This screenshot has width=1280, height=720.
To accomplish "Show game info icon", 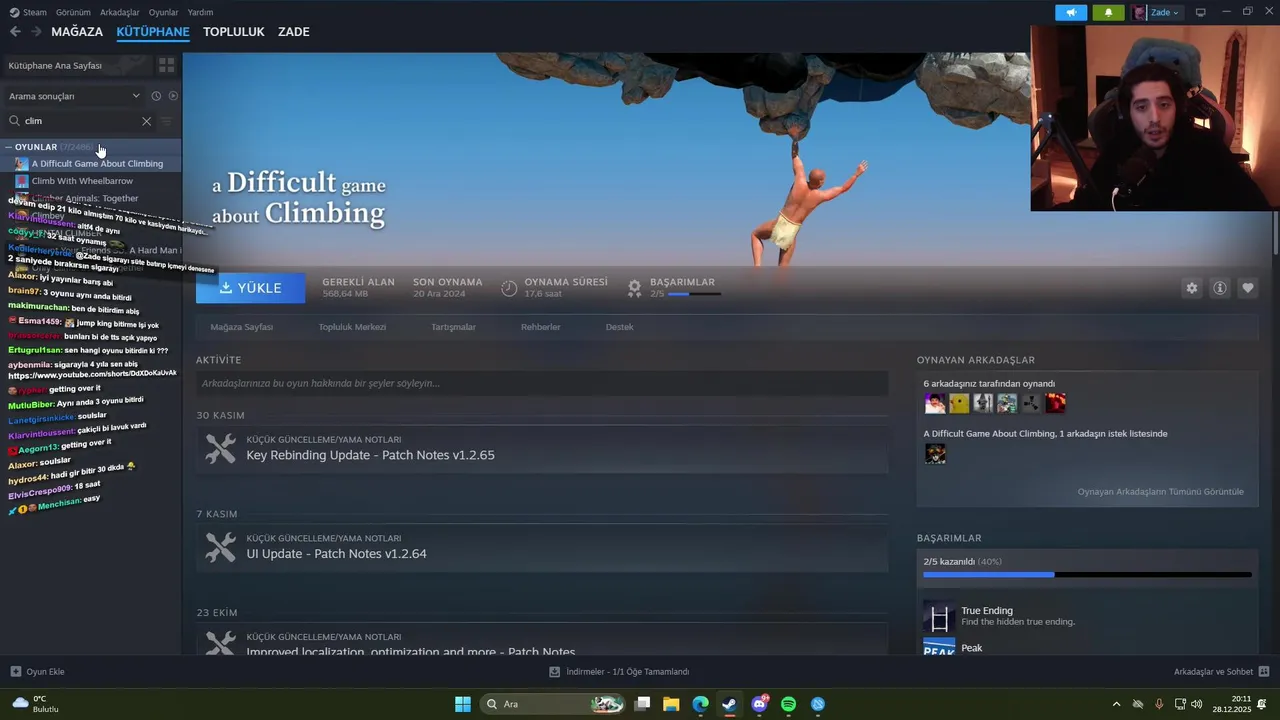I will coord(1219,288).
